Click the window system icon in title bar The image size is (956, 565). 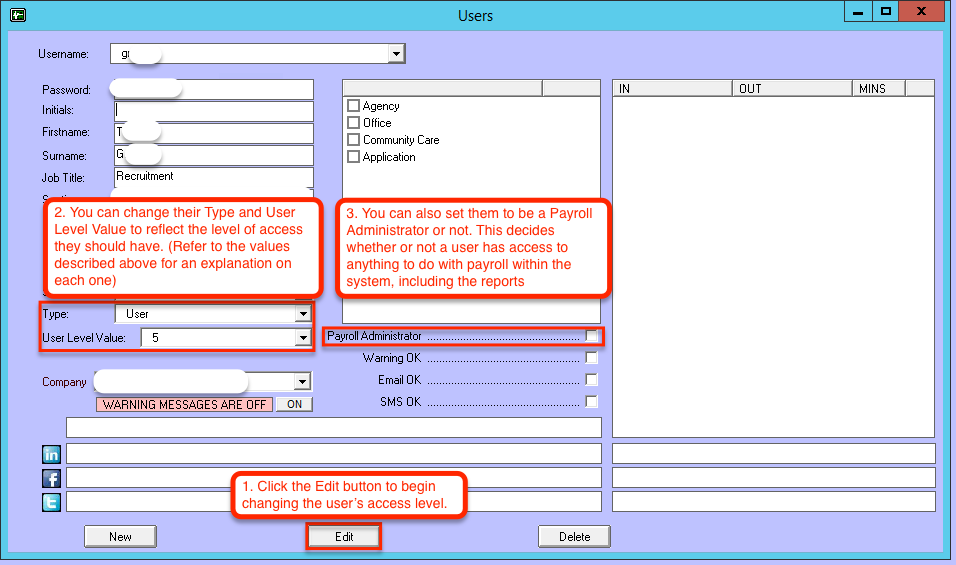point(18,15)
